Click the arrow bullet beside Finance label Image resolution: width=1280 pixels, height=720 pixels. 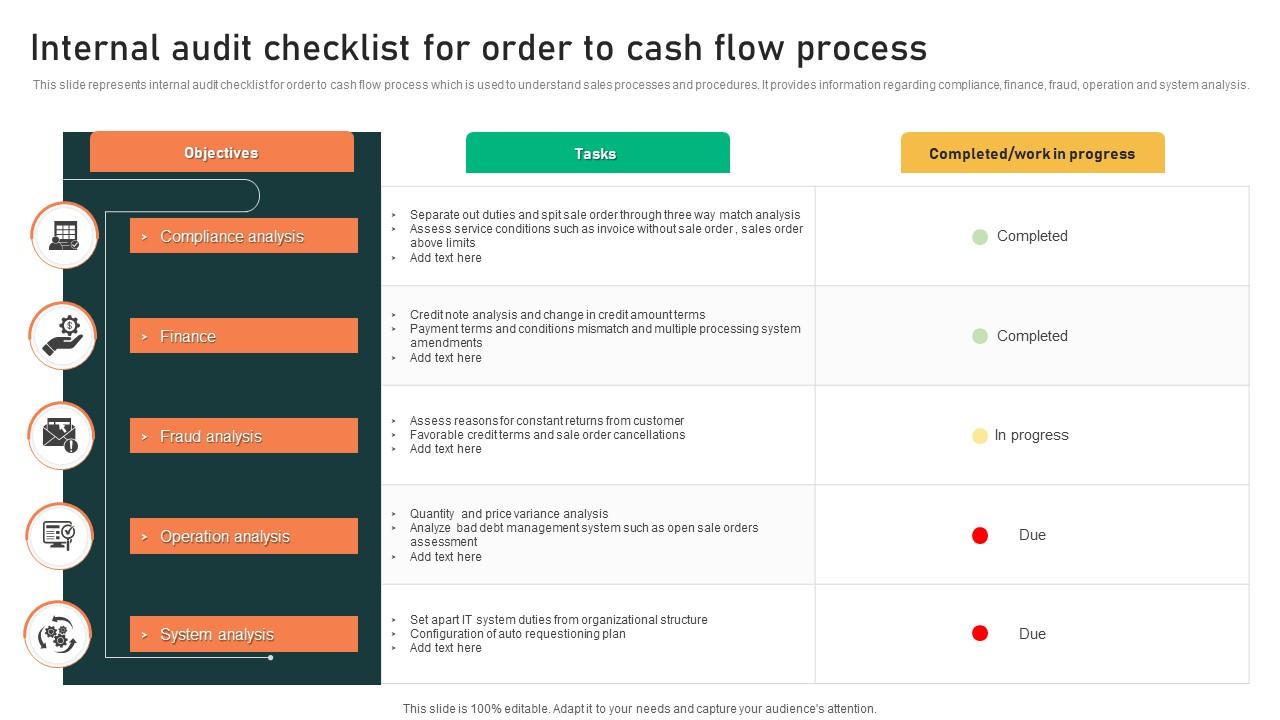[x=144, y=337]
